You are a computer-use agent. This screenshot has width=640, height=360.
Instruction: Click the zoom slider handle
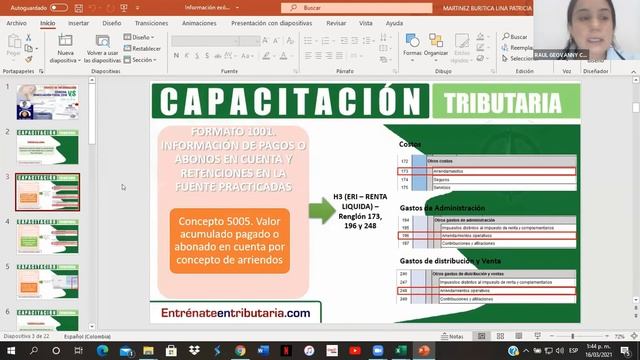pyautogui.click(x=573, y=336)
